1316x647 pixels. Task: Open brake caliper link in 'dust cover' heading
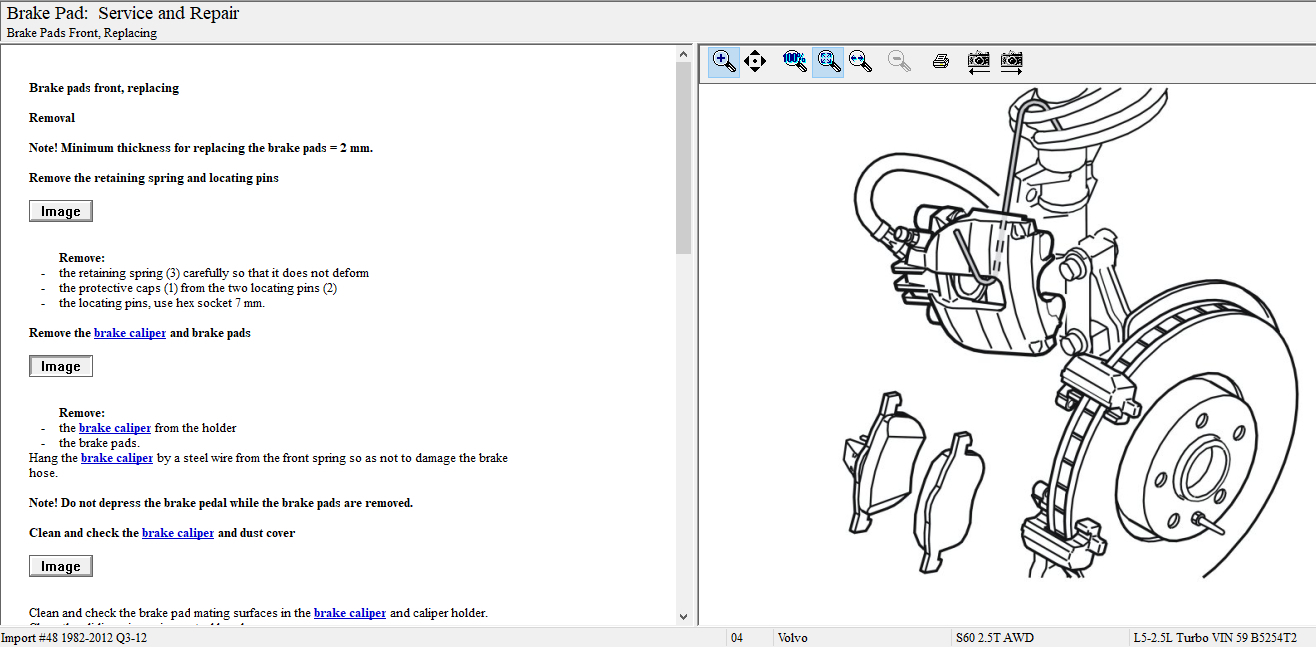coord(178,533)
